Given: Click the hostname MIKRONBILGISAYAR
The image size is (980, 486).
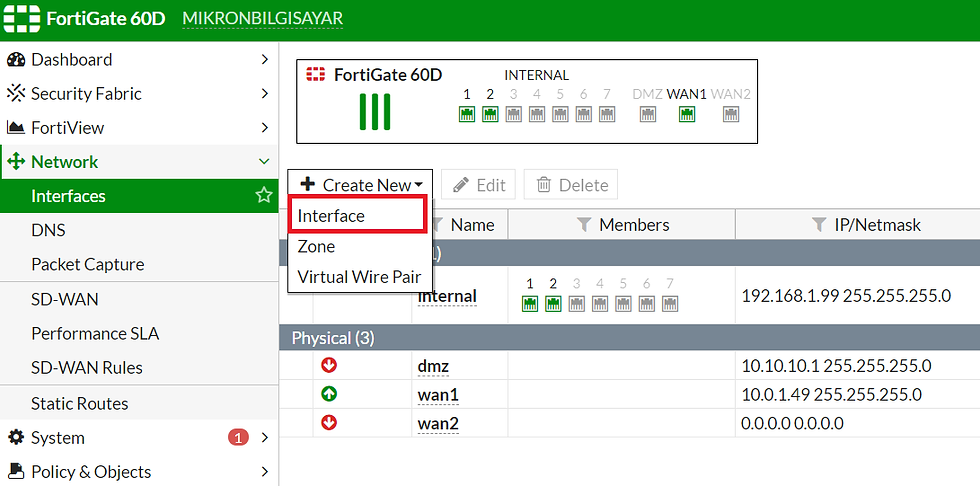Looking at the screenshot, I should (x=262, y=19).
